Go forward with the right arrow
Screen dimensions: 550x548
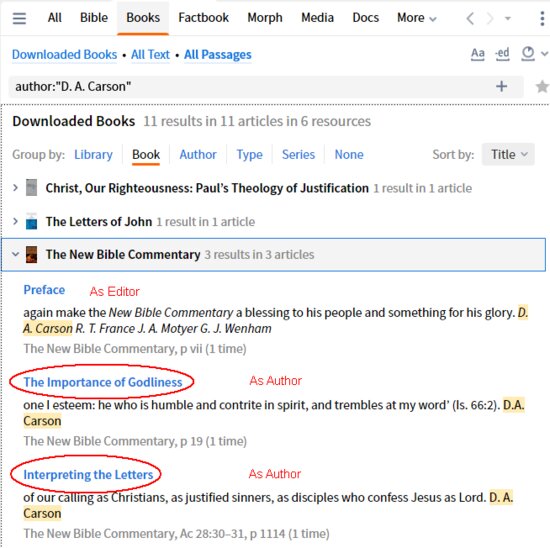click(x=490, y=18)
